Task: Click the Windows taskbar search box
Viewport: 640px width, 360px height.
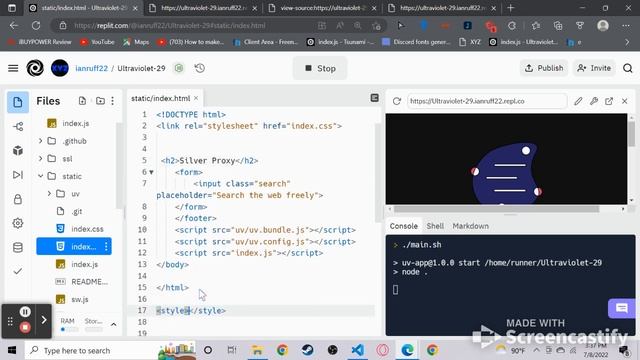Action: click(110, 350)
